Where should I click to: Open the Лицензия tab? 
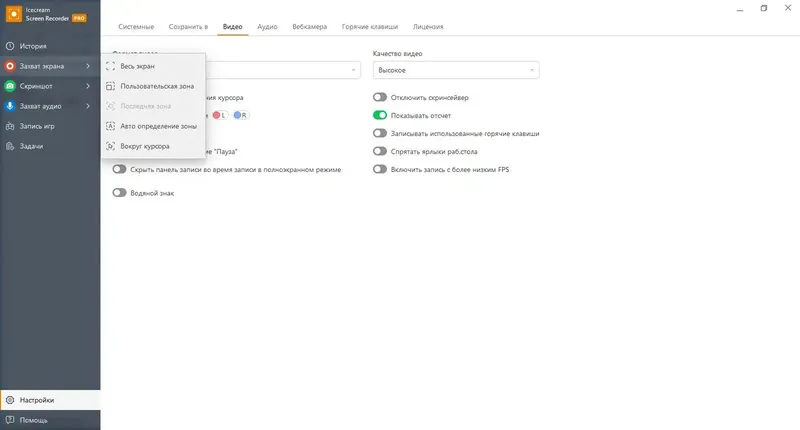[x=428, y=27]
